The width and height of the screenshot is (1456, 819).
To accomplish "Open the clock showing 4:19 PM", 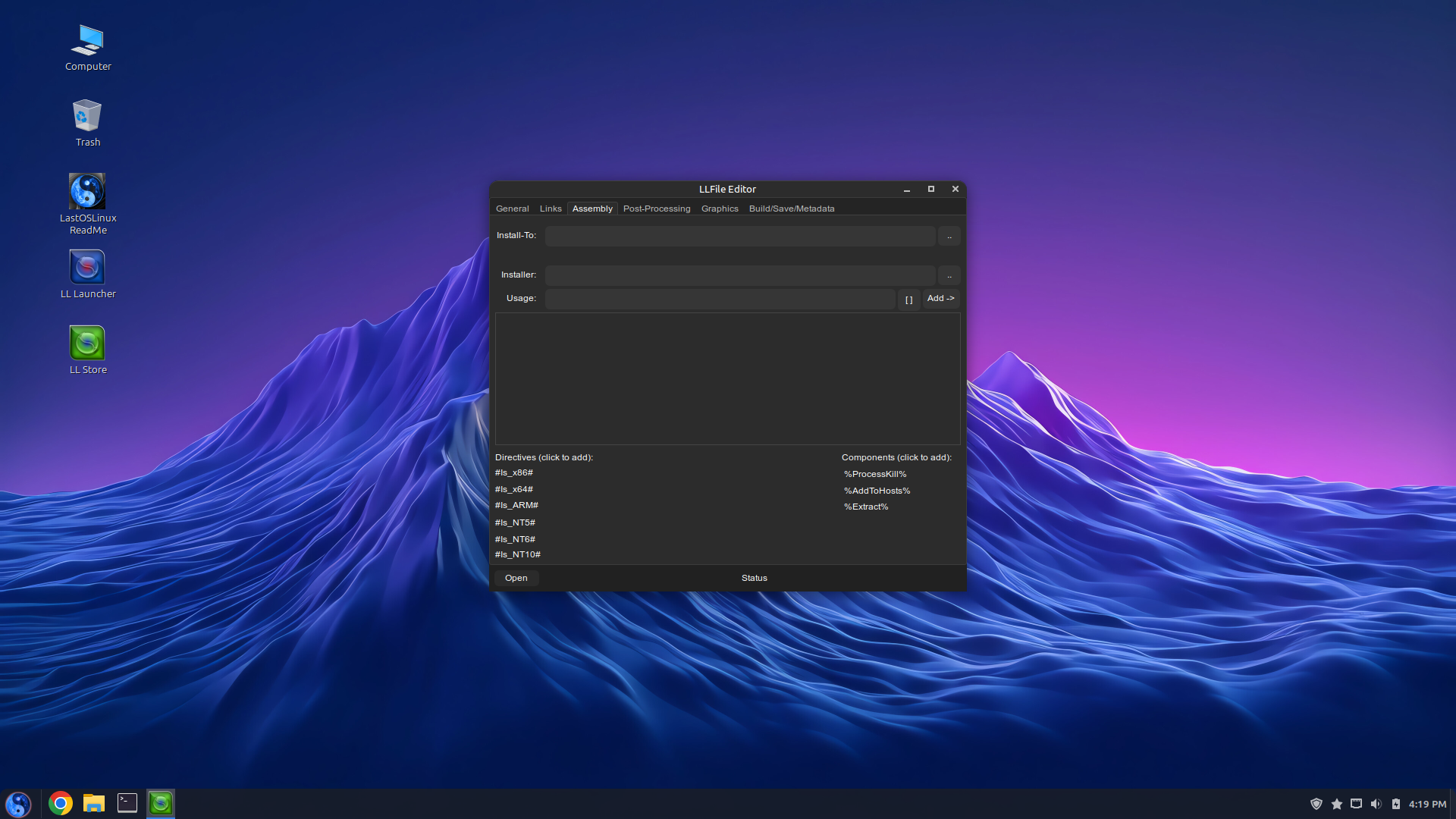I will coord(1427,804).
